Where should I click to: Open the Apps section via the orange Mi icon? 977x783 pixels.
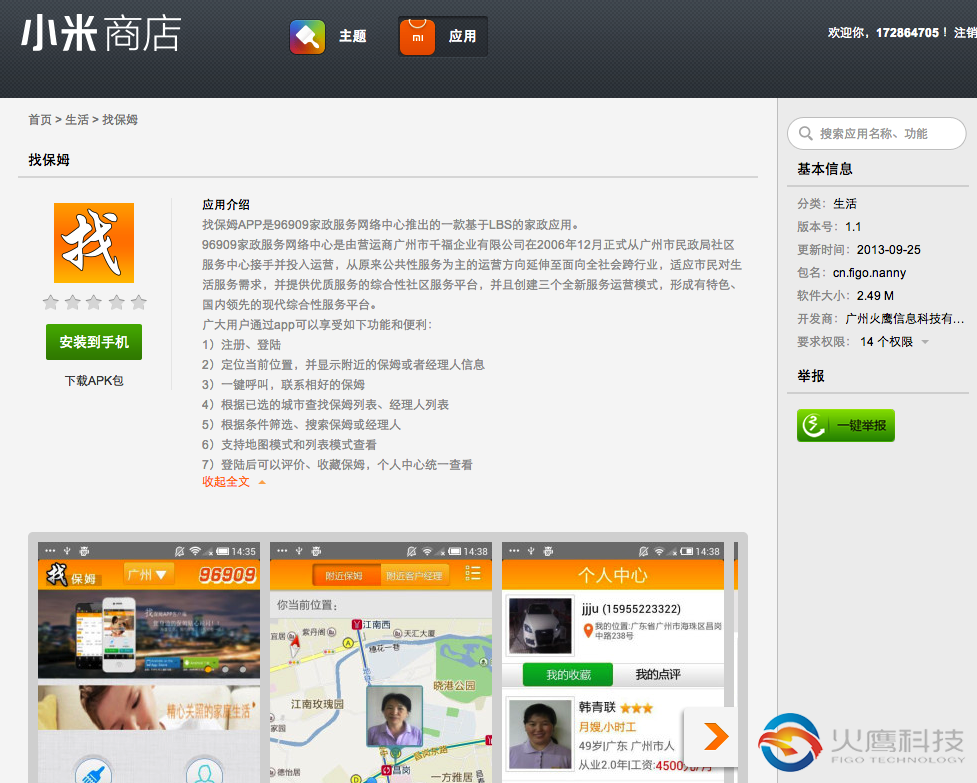point(417,36)
